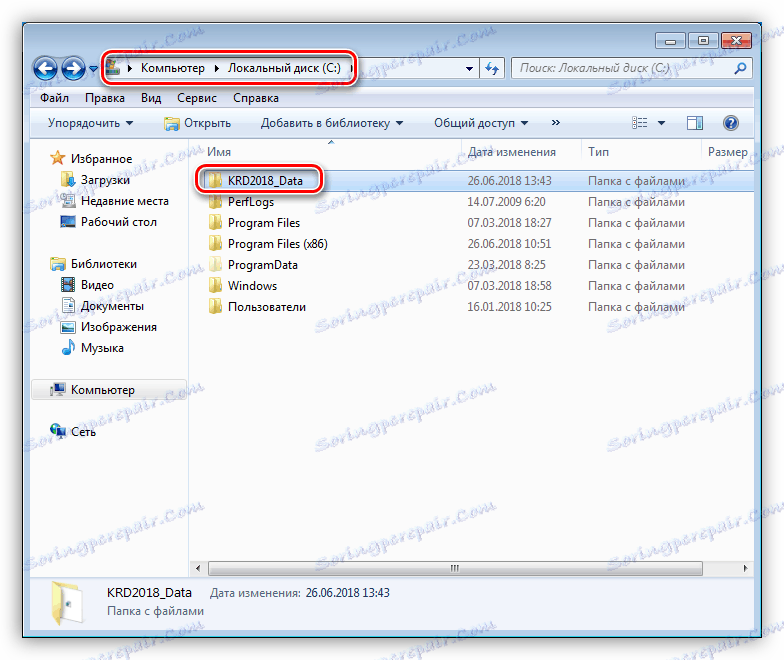
Task: Click the KRD2018_Data file name
Action: pyautogui.click(x=265, y=181)
